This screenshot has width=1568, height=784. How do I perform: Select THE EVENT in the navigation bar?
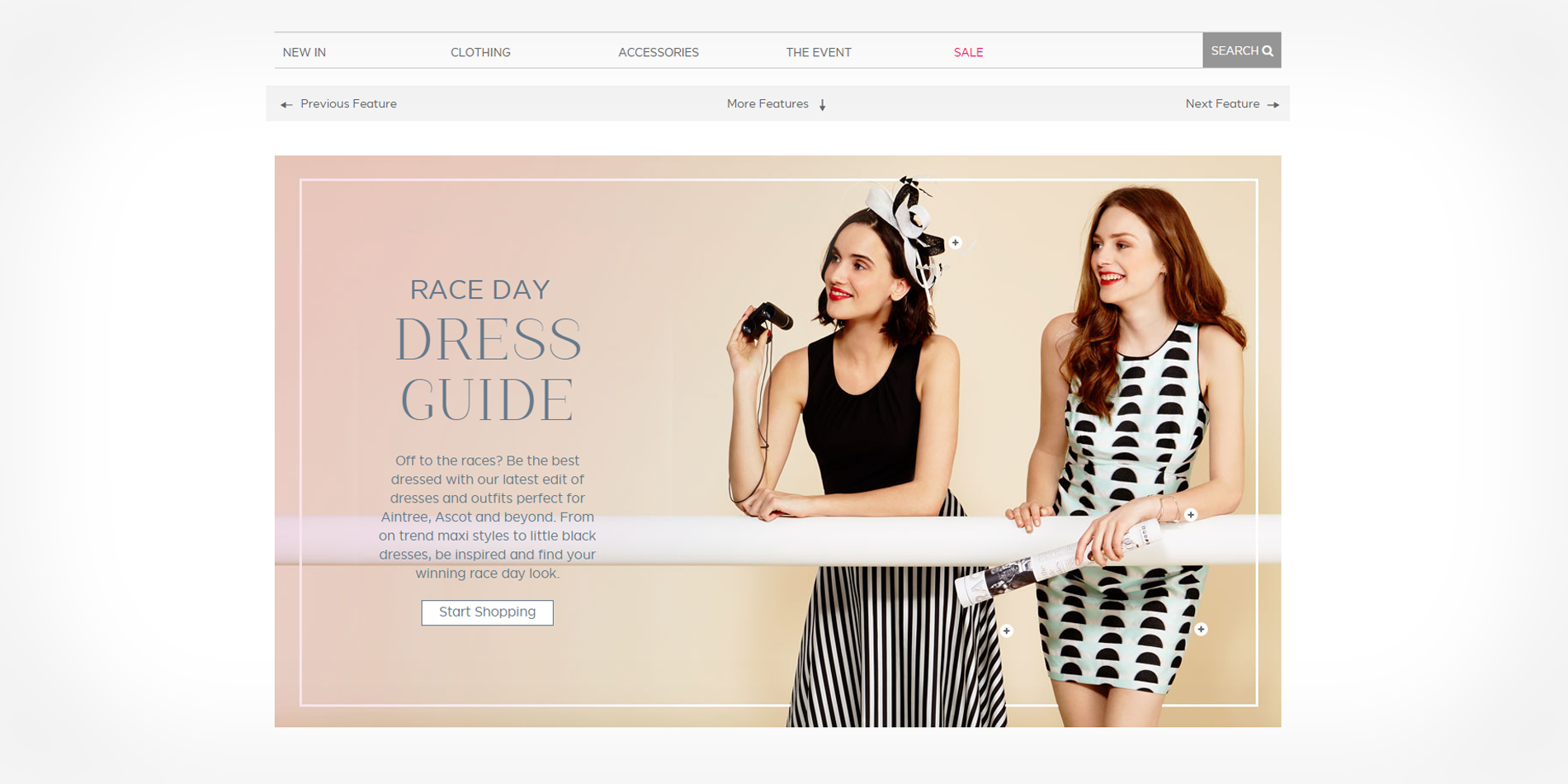click(818, 52)
